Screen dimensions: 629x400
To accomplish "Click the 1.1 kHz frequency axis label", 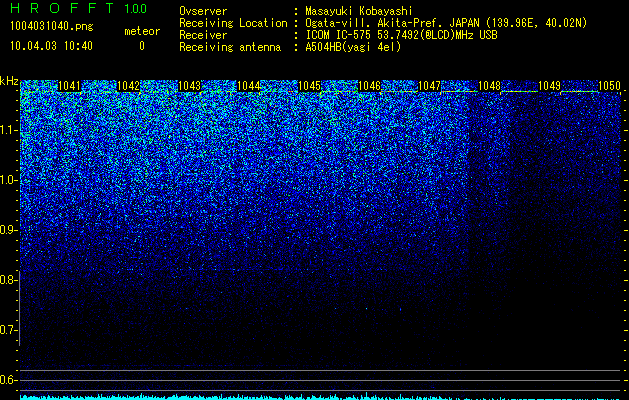I will [x=8, y=130].
